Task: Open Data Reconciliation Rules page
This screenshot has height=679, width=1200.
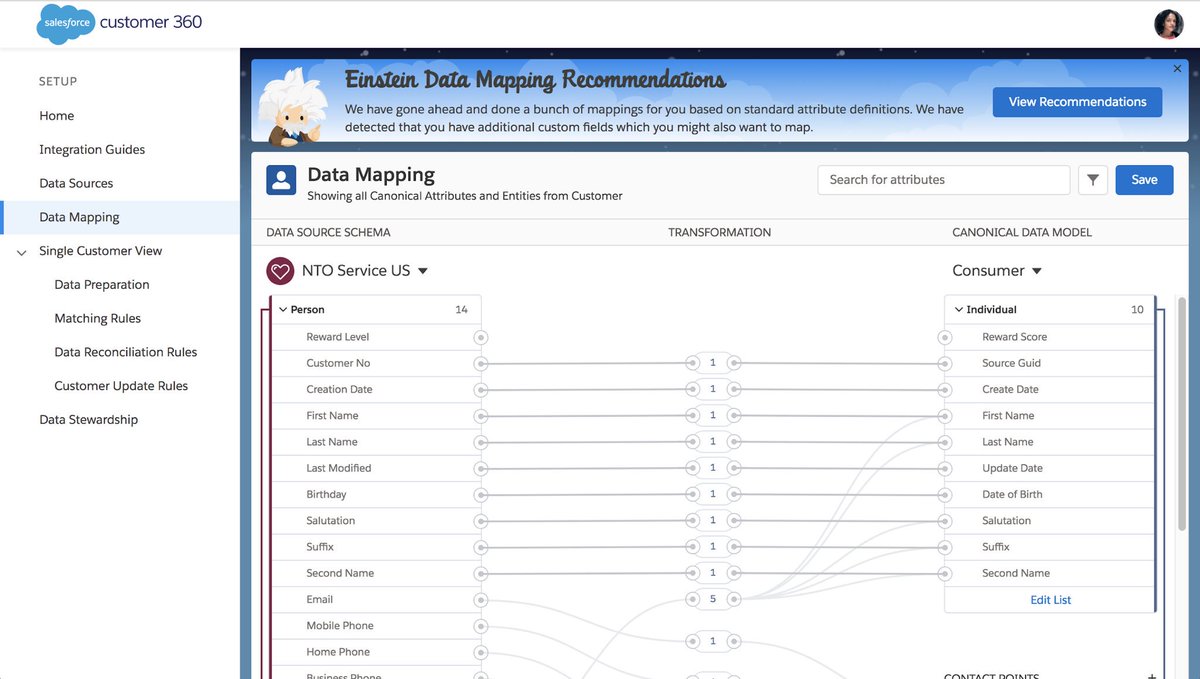Action: [126, 353]
